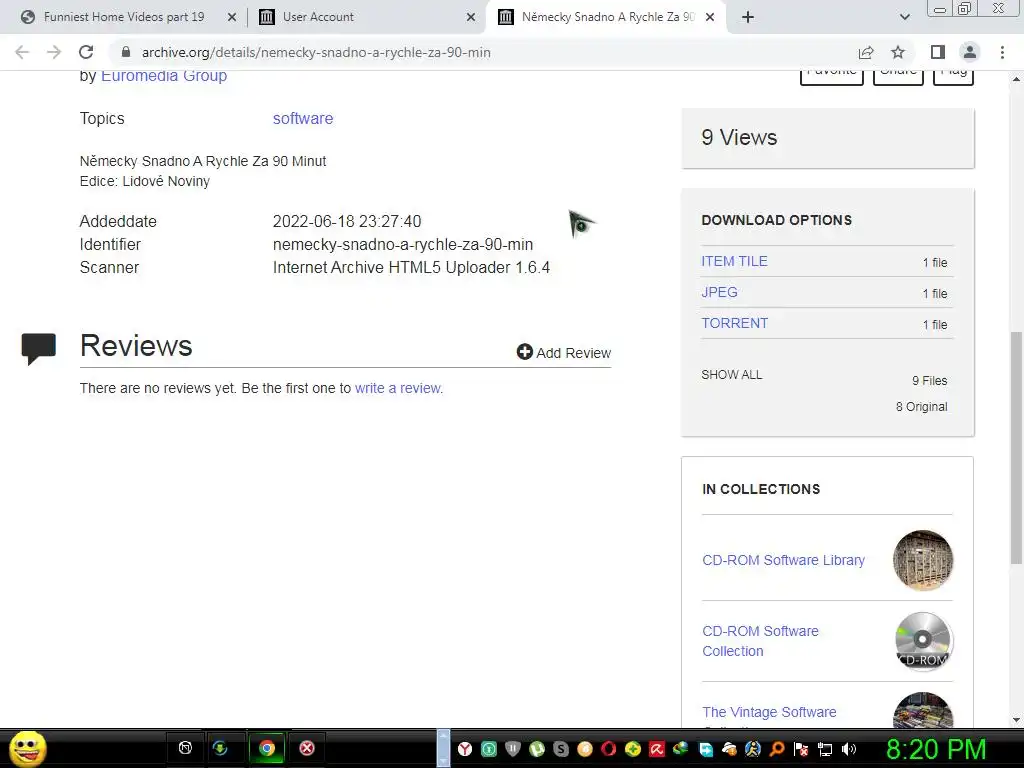This screenshot has width=1024, height=768.
Task: Open the Opera tray icon
Action: (x=609, y=749)
